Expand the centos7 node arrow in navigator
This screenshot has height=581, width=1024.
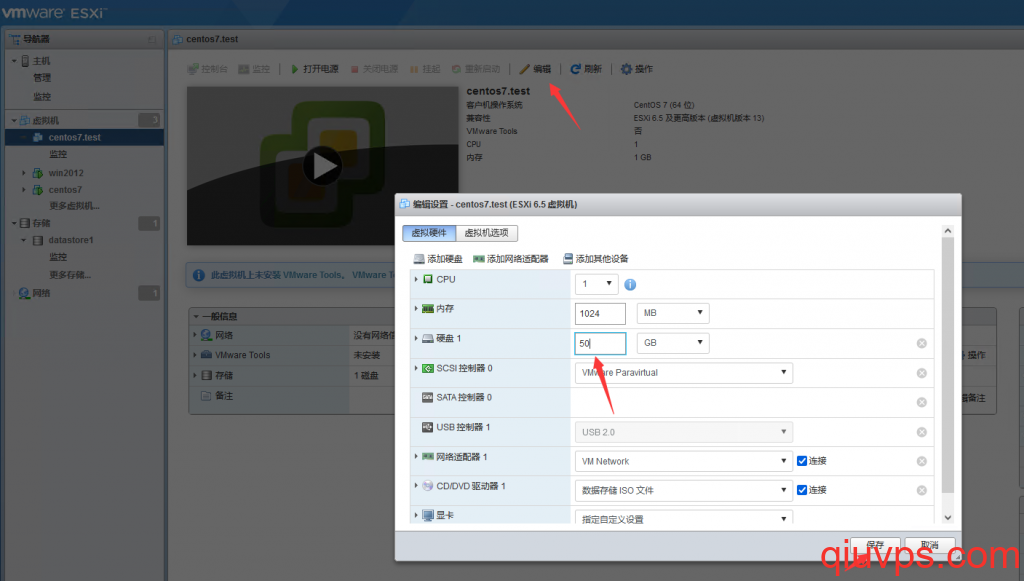pos(24,190)
